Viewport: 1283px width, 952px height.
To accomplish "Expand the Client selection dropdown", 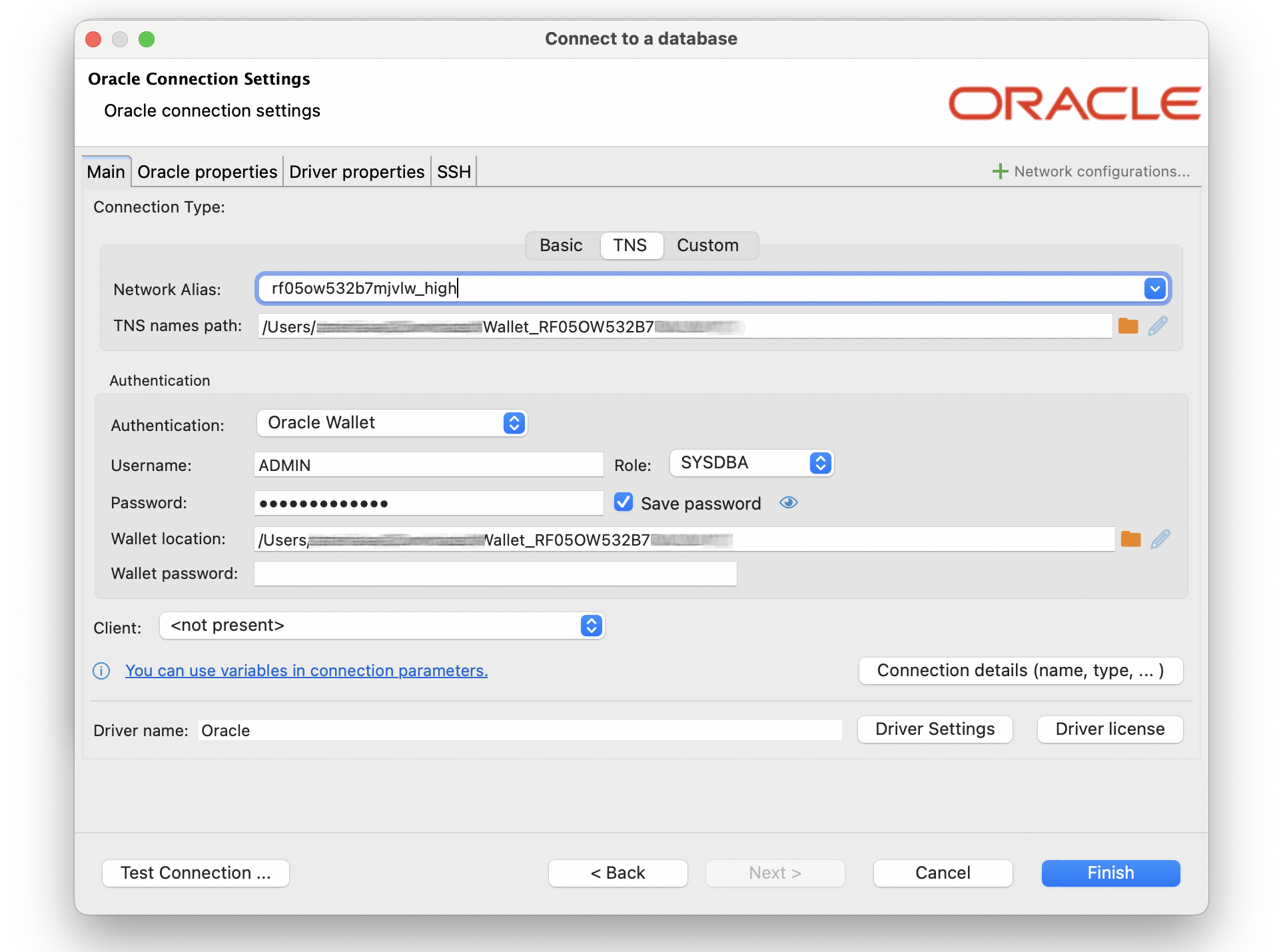I will [590, 626].
